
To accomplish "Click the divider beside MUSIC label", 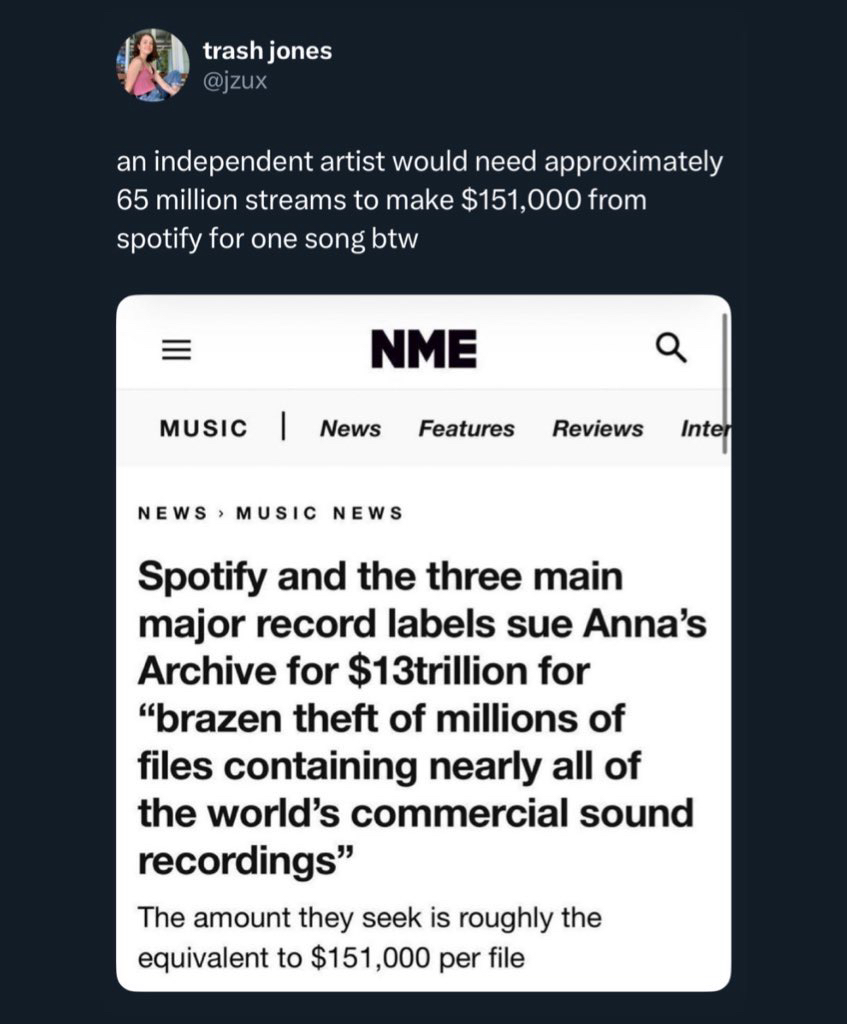I will (284, 427).
